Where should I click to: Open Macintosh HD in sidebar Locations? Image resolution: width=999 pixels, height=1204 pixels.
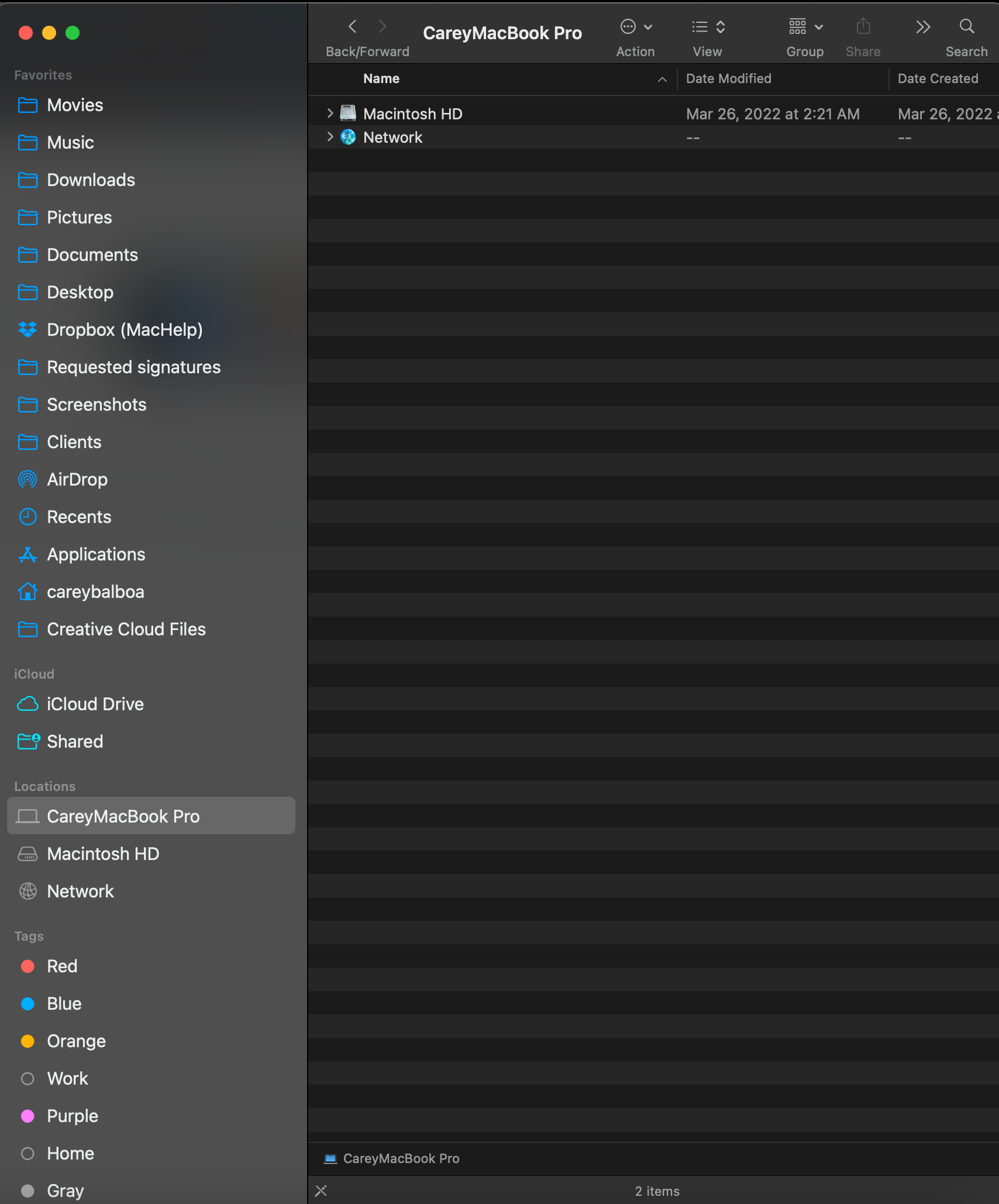[151, 854]
